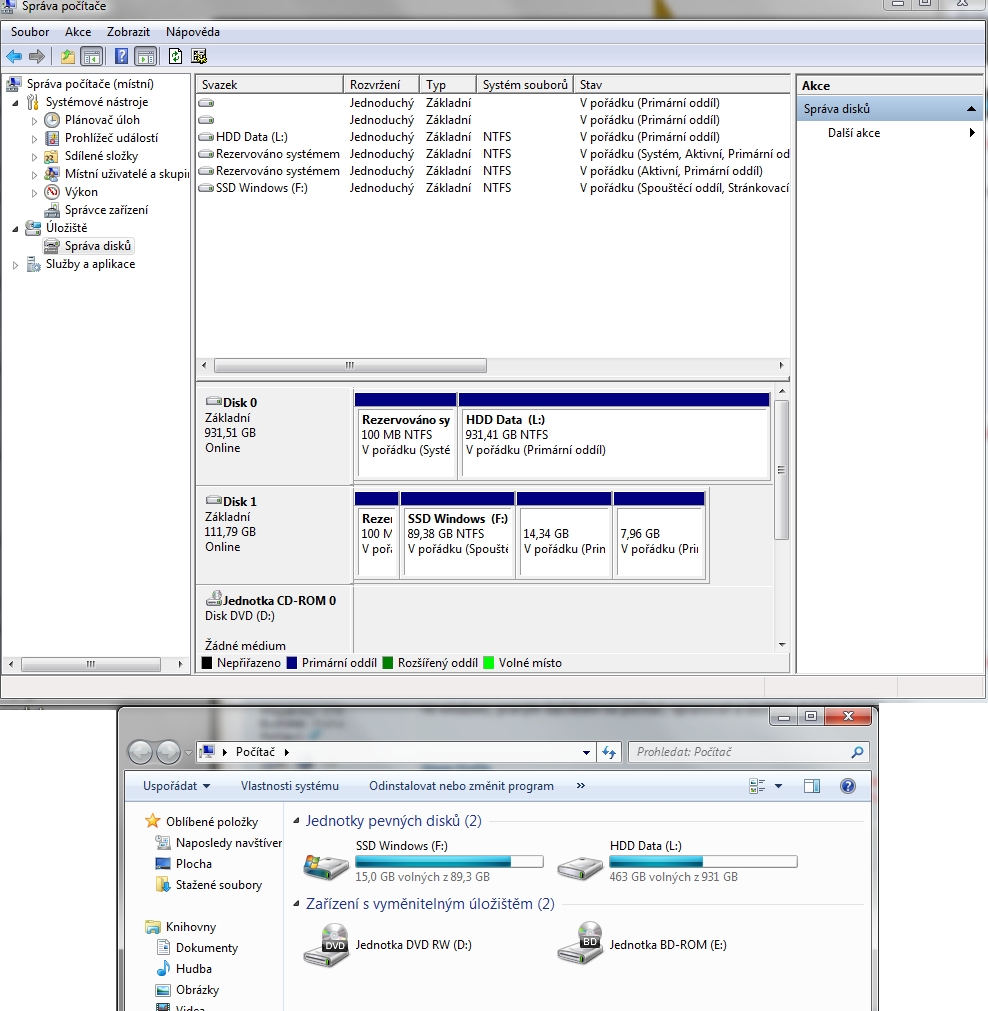Open the Jednotka BD-ROM (E:) drive icon

point(579,943)
